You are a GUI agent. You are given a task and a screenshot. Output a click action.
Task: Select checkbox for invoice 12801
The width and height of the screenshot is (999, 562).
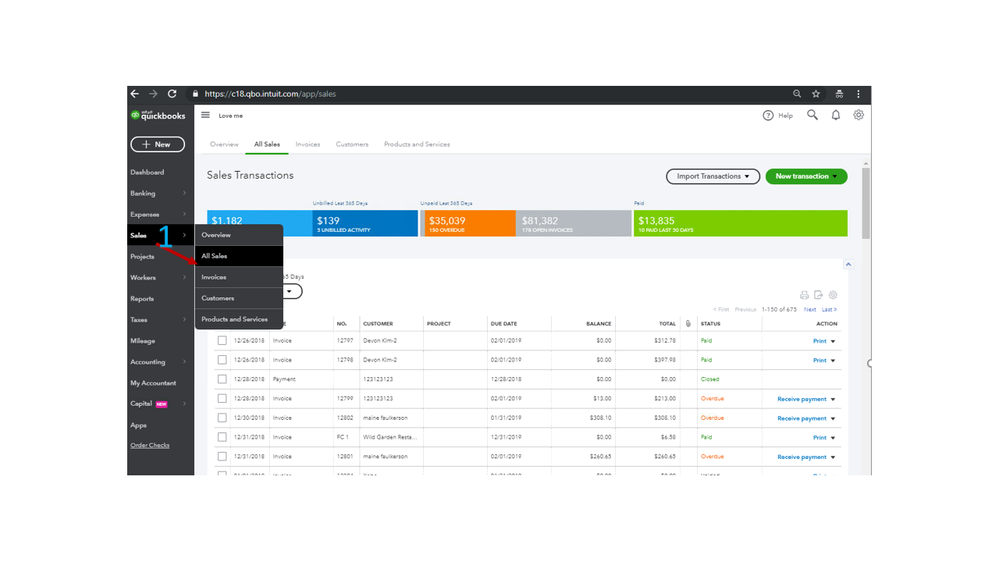[x=222, y=457]
